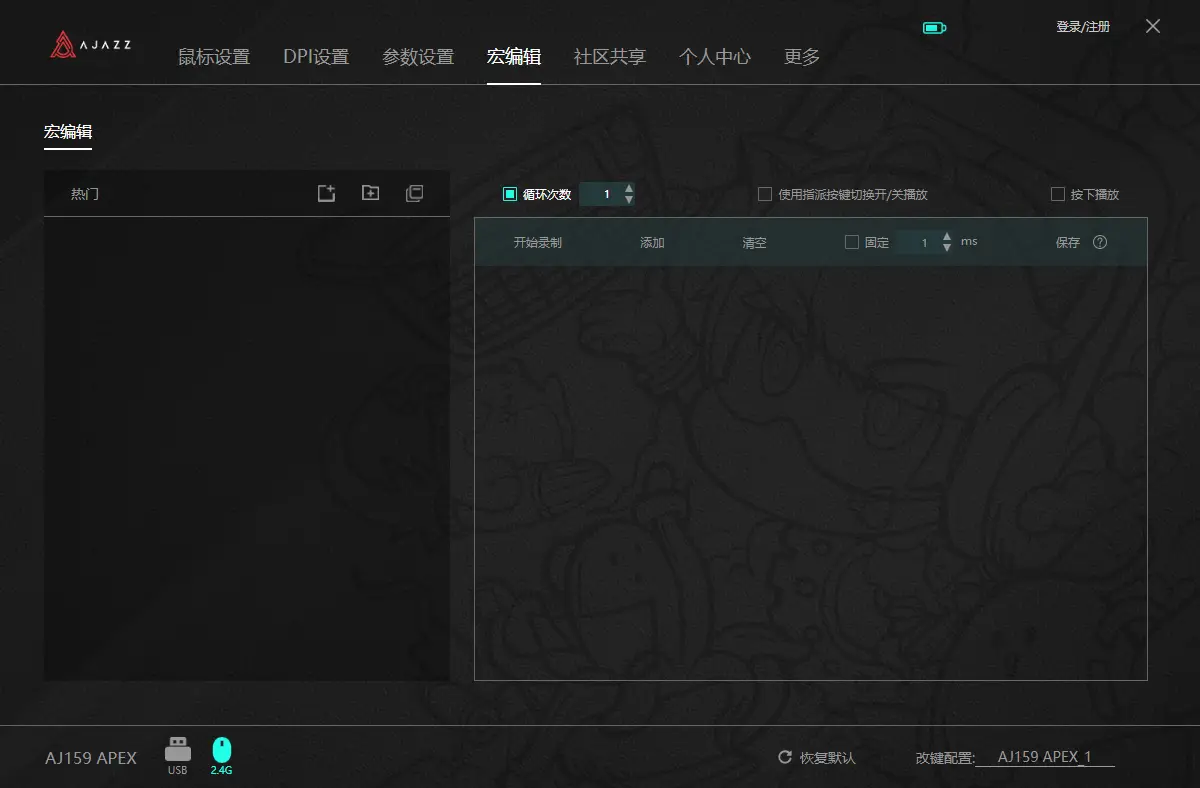This screenshot has height=788, width=1200.
Task: Create a new macro folder
Action: pos(370,193)
